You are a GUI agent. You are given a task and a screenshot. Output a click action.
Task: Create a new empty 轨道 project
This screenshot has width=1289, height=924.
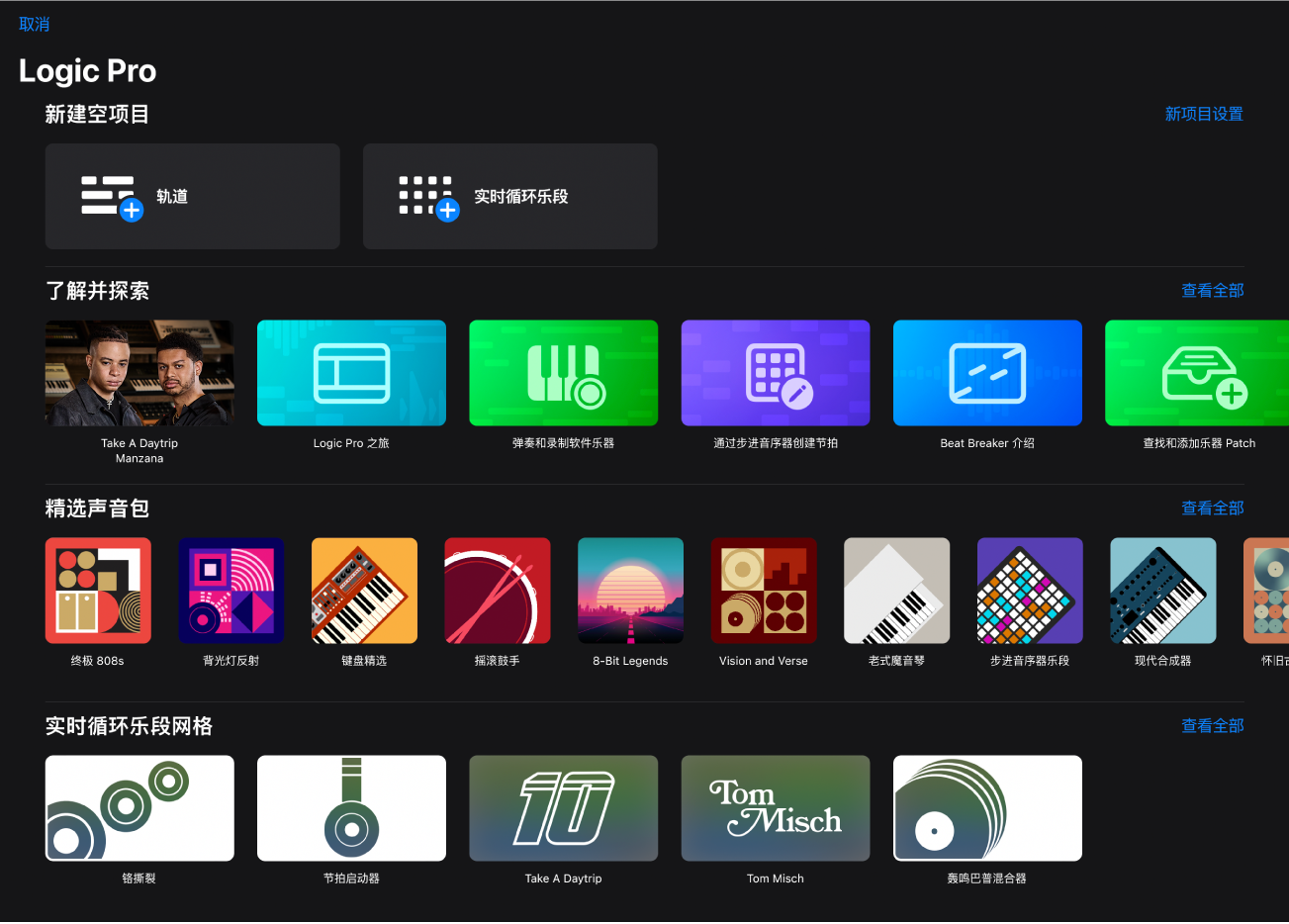pos(192,196)
